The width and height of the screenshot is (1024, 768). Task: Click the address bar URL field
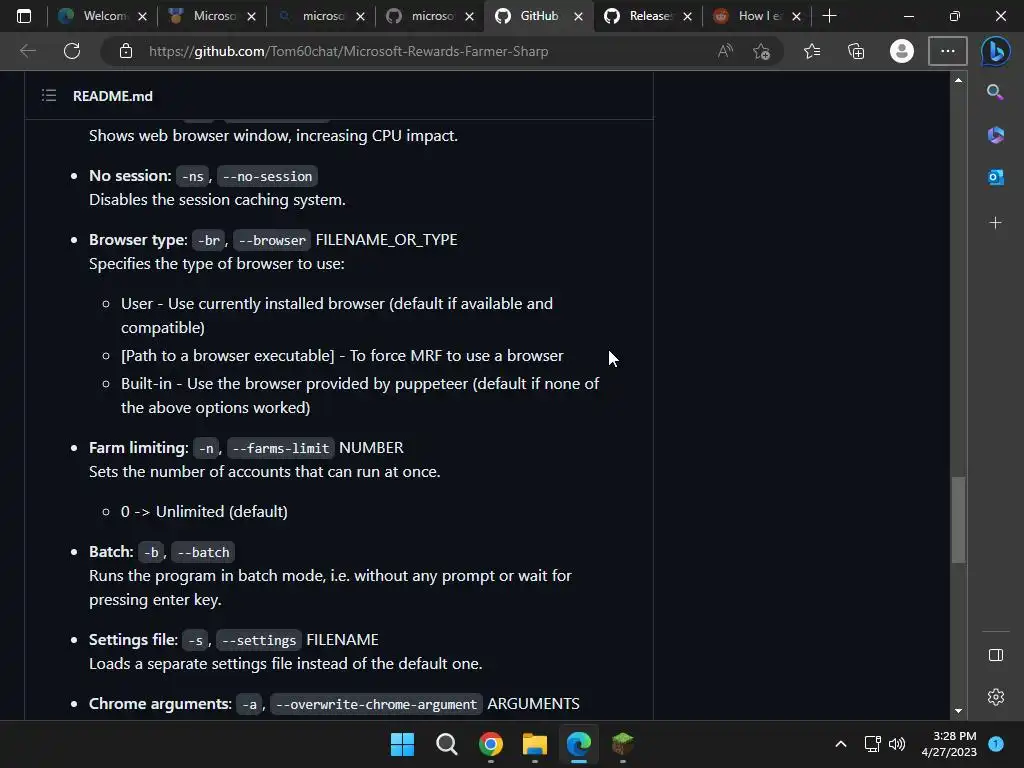point(418,51)
